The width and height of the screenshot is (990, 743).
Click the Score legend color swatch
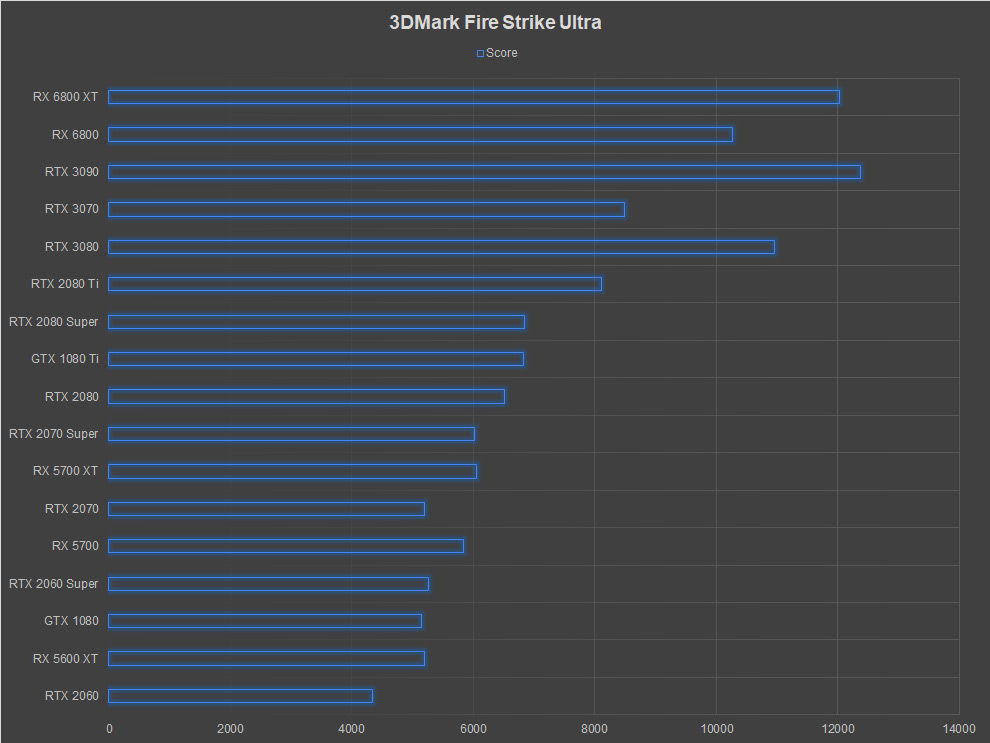pos(480,54)
